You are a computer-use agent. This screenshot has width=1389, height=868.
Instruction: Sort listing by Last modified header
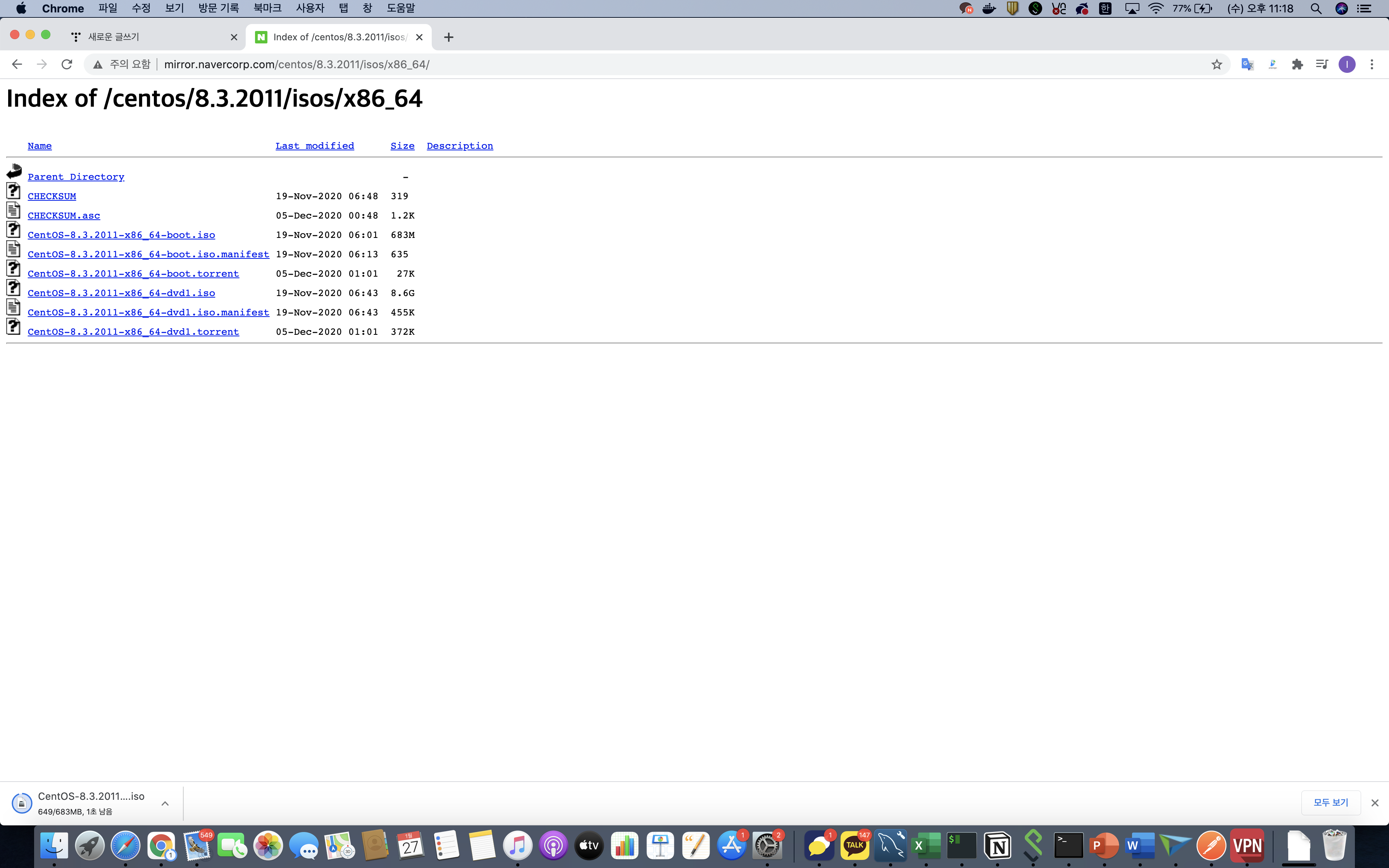pyautogui.click(x=315, y=146)
